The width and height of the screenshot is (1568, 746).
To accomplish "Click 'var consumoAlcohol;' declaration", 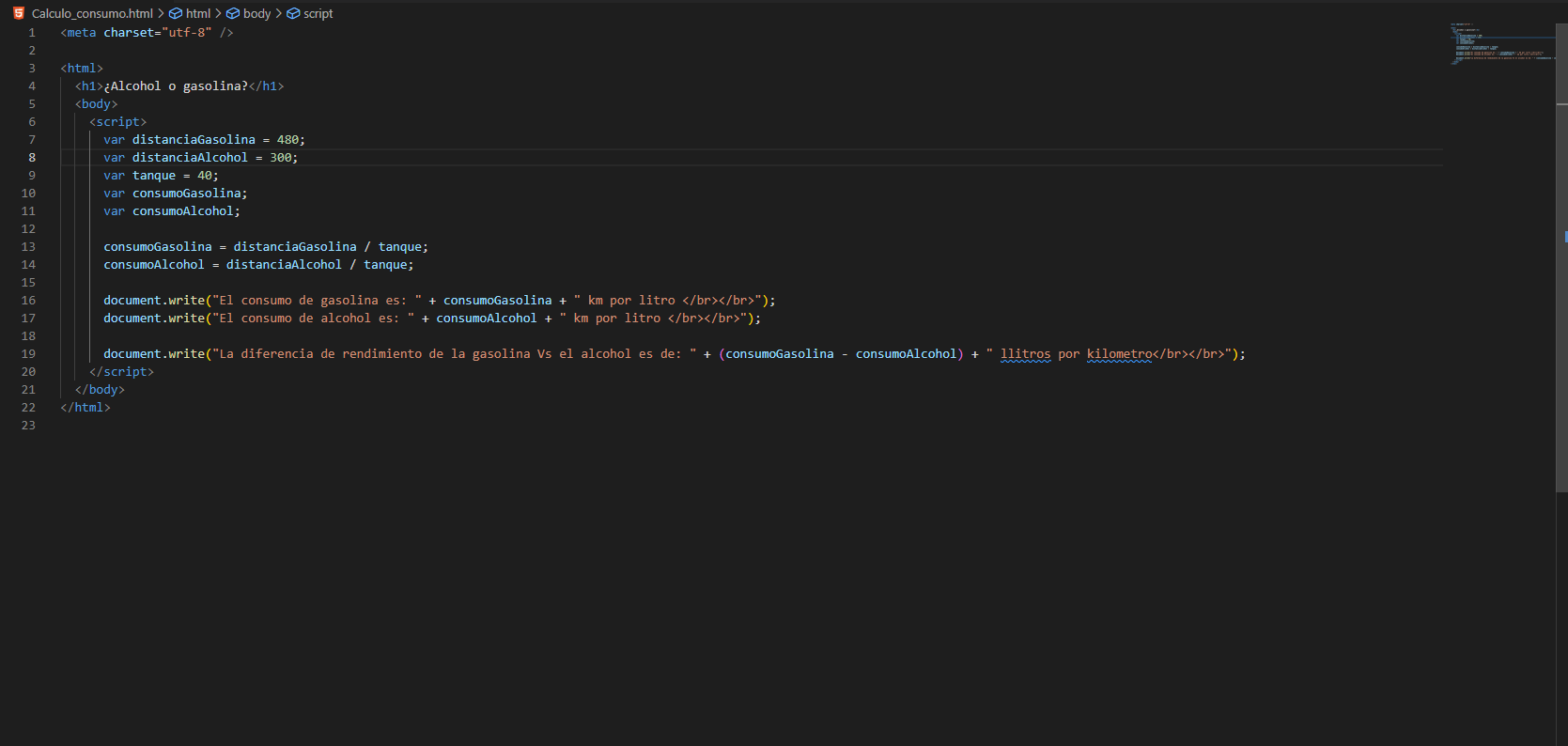I will coord(172,211).
